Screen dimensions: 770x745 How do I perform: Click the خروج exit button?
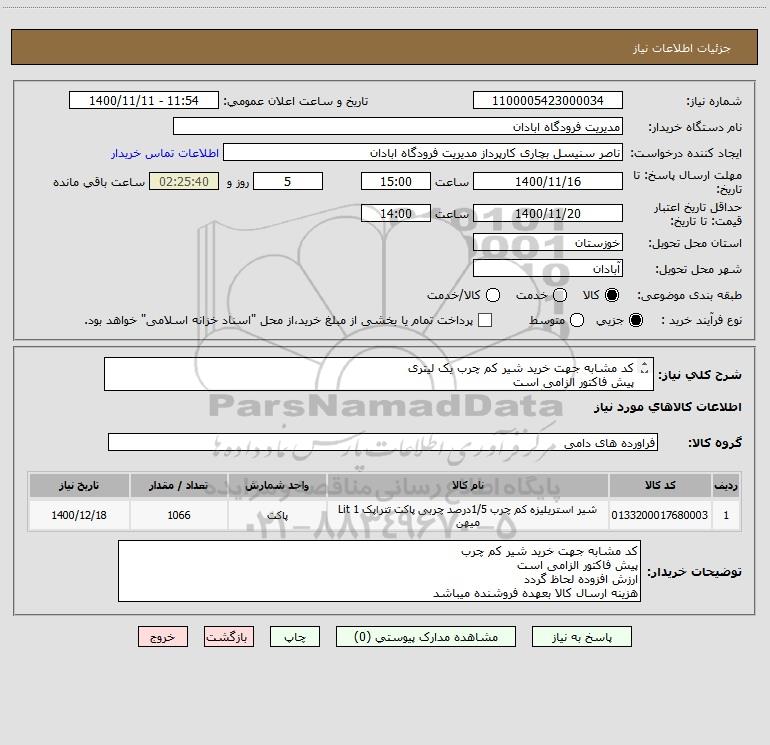click(x=163, y=636)
